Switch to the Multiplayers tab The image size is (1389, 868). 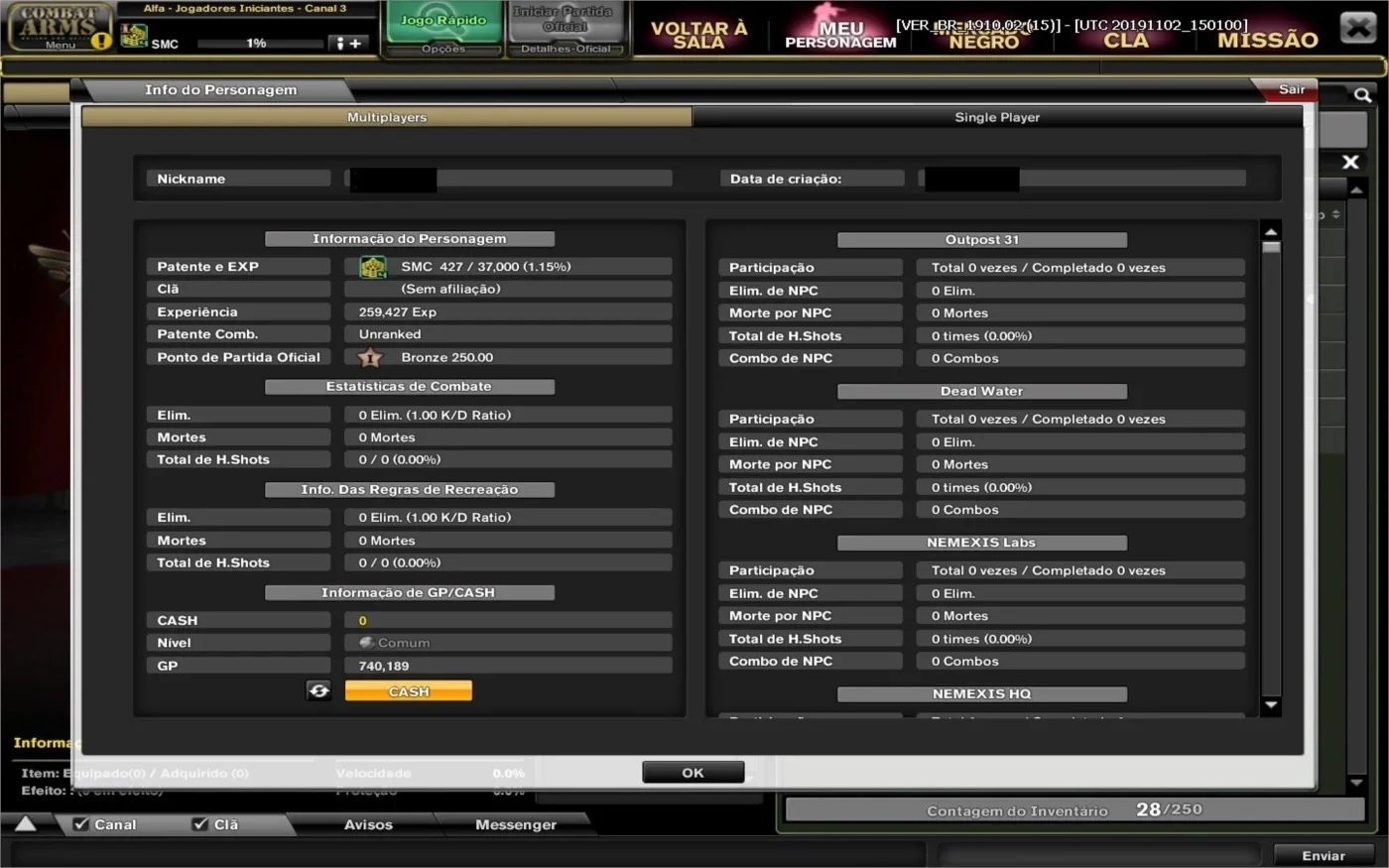(387, 117)
